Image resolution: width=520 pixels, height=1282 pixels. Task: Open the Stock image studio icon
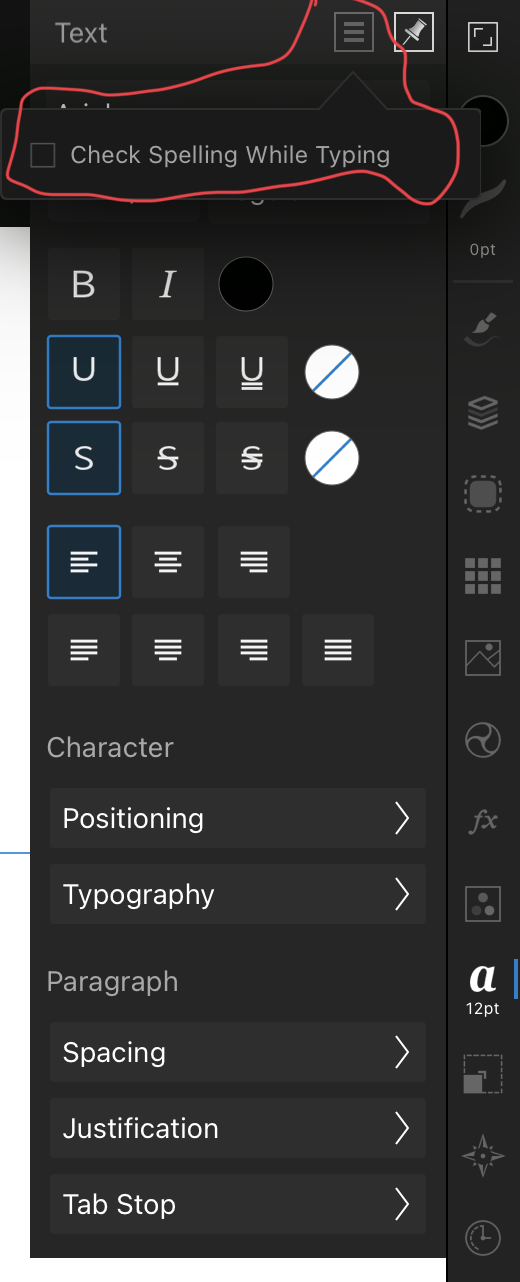click(483, 657)
